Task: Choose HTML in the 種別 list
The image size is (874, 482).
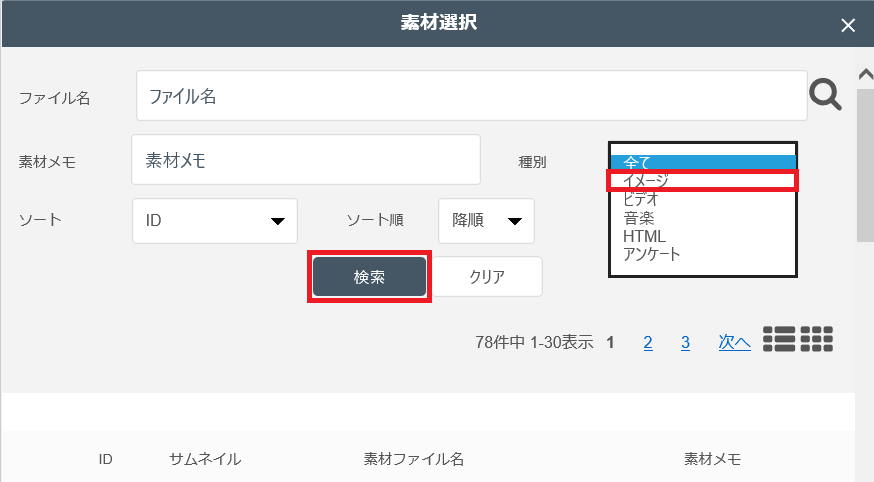Action: click(x=702, y=236)
